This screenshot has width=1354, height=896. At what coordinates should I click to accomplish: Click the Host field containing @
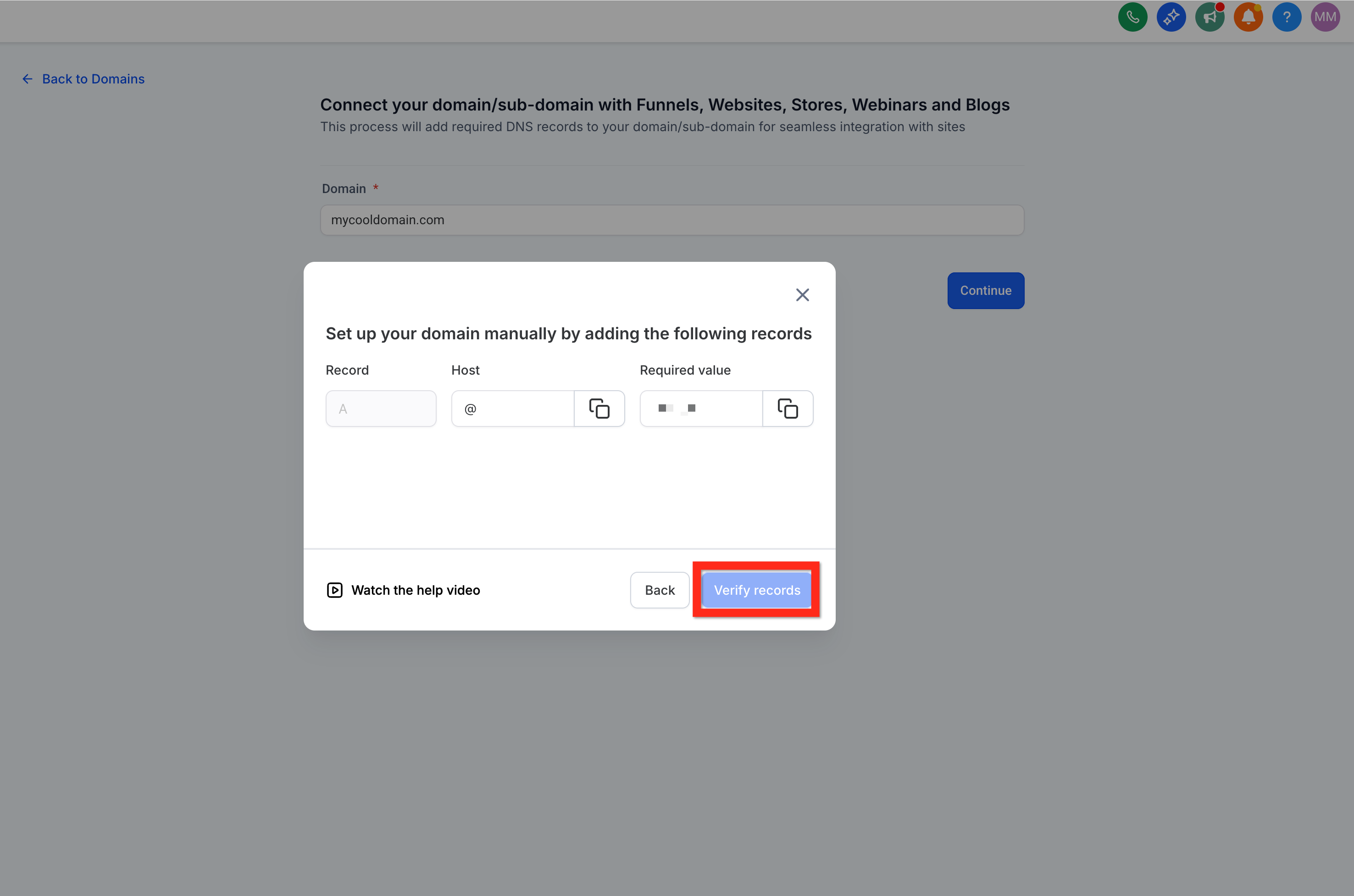click(x=512, y=409)
